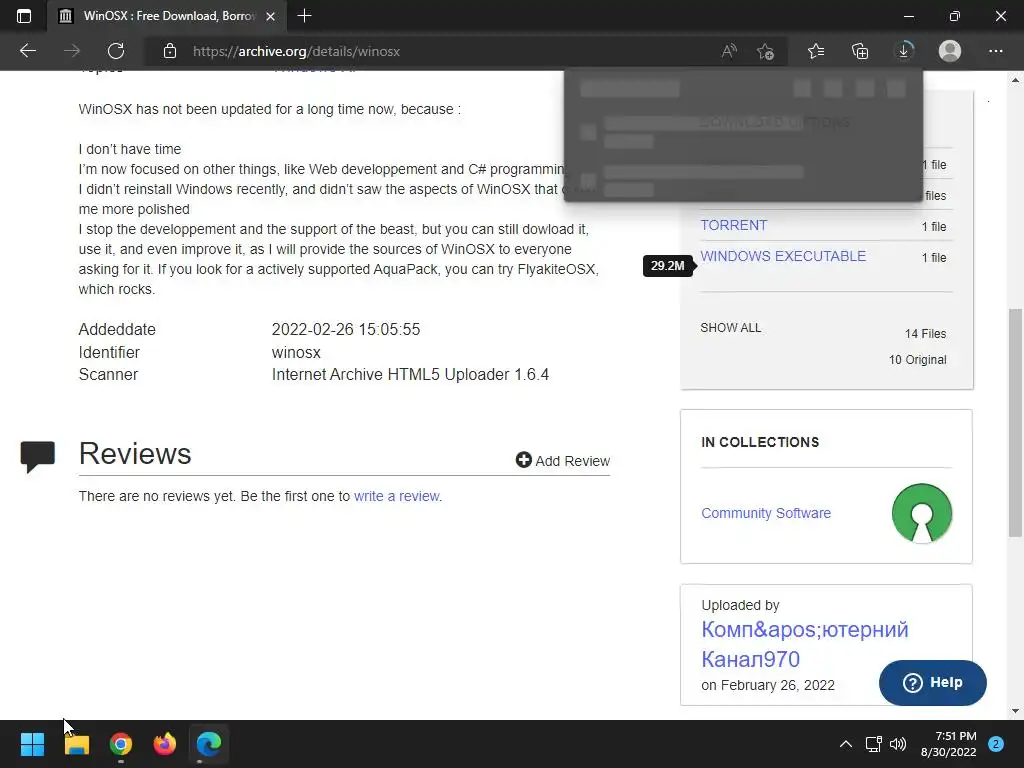Show hidden system tray icons
The image size is (1024, 768).
845,744
